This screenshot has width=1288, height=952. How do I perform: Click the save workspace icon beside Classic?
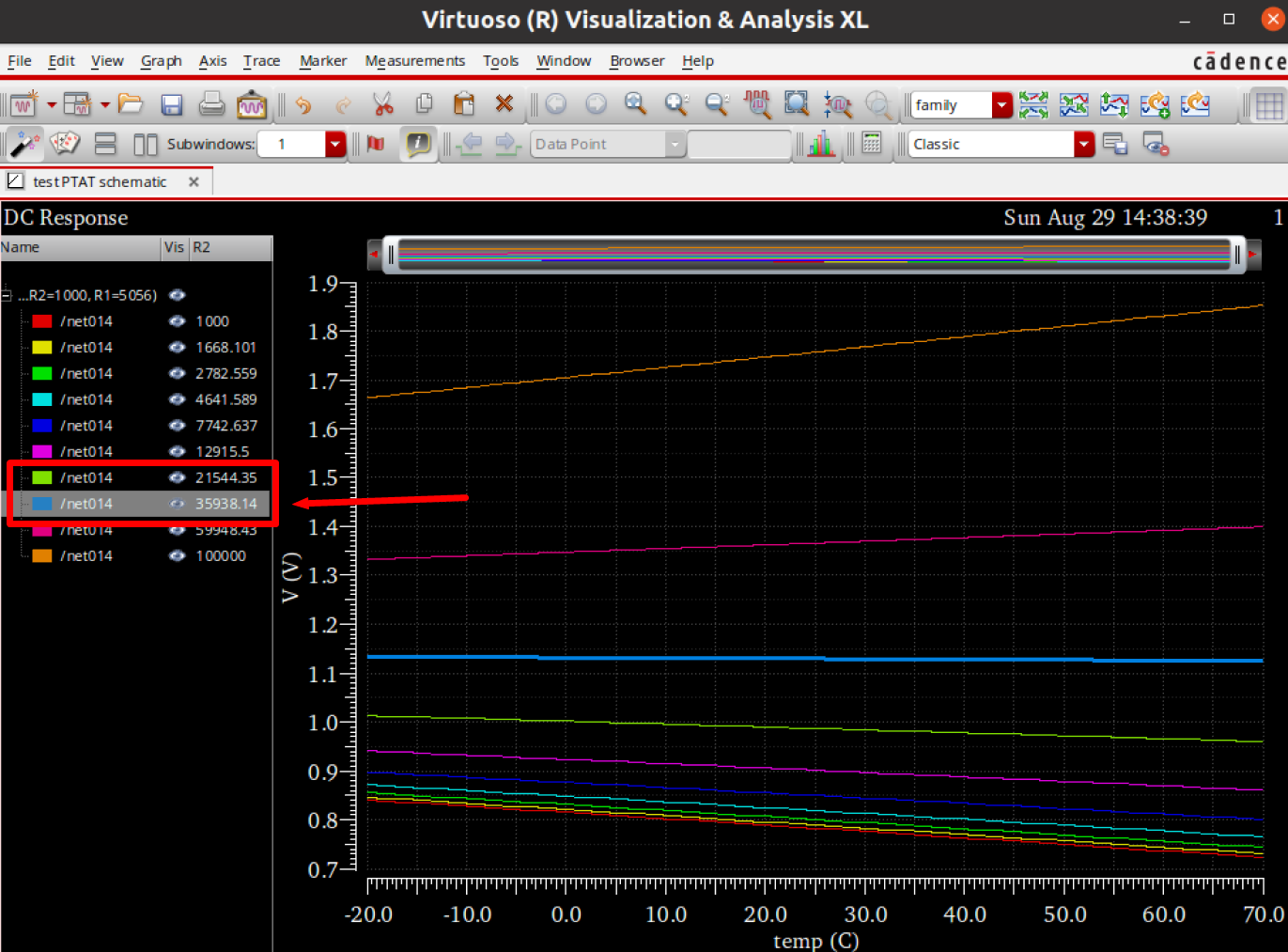(x=1115, y=144)
